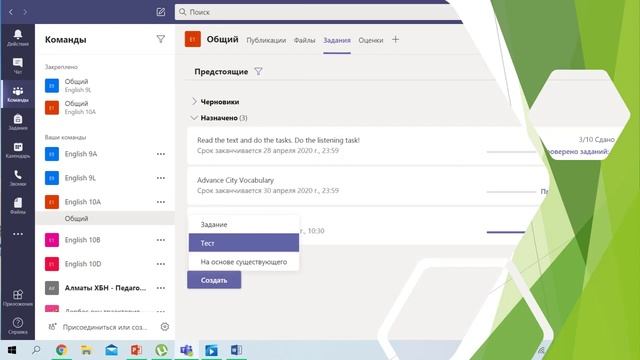Open teams settings gear icon
The image size is (640, 360).
pyautogui.click(x=164, y=327)
